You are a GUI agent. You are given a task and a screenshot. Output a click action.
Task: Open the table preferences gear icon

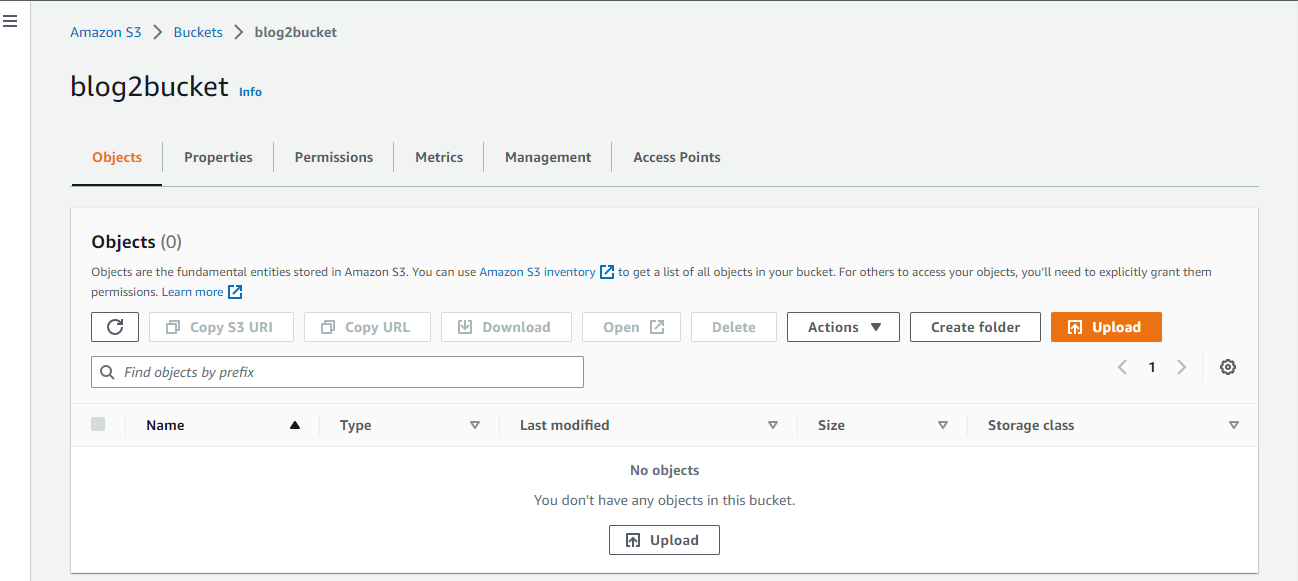click(1228, 367)
